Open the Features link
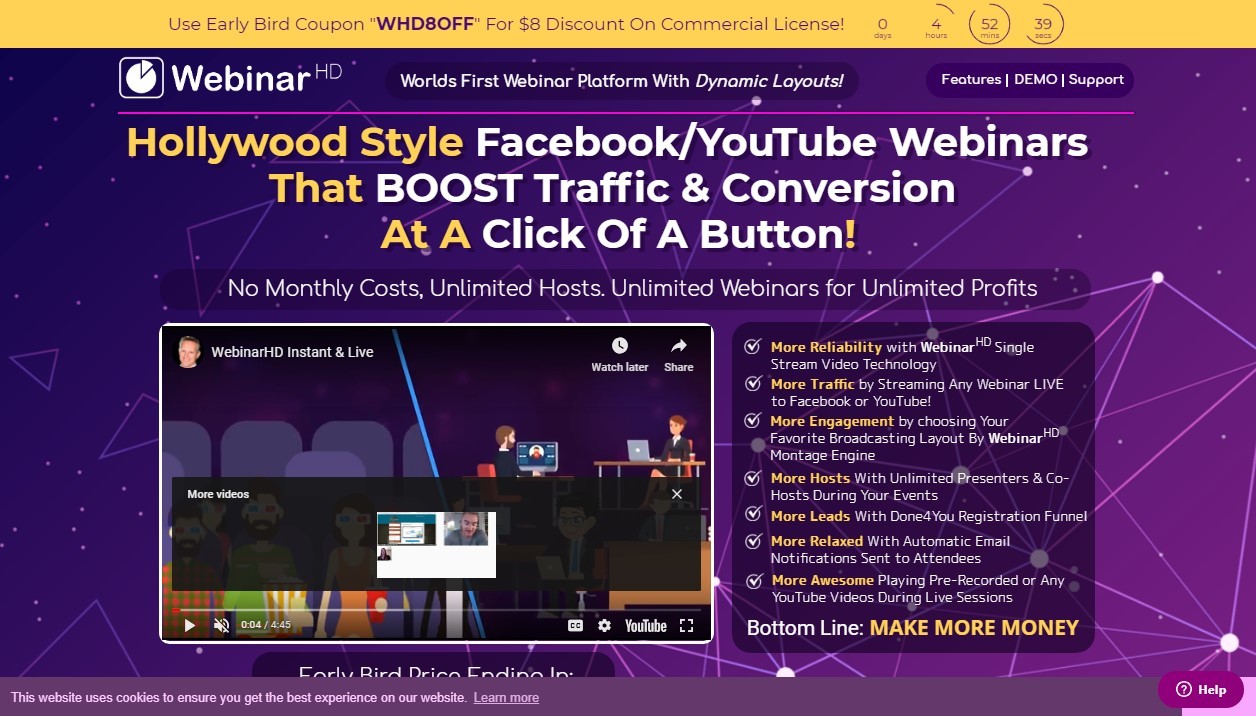This screenshot has height=716, width=1256. 971,80
